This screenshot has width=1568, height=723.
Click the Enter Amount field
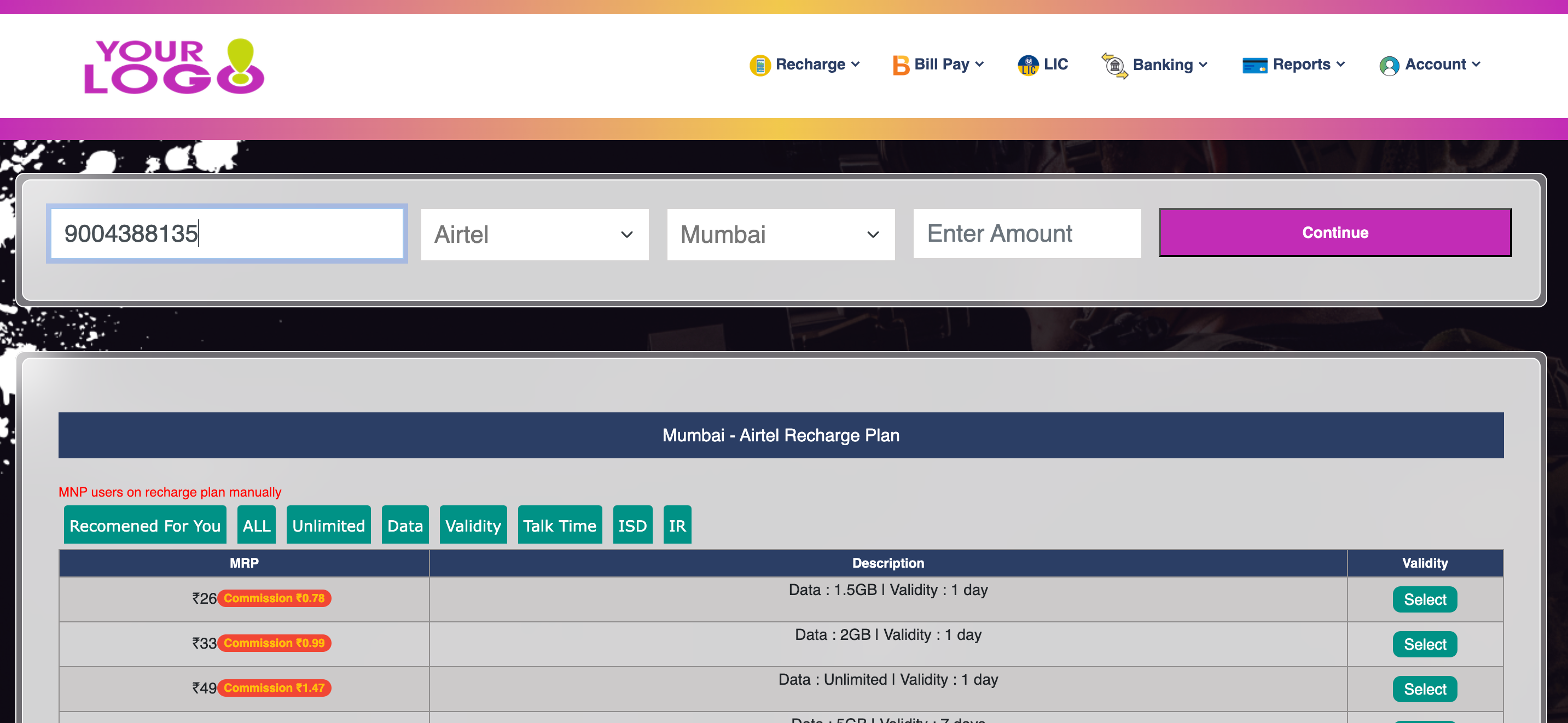coord(1026,234)
